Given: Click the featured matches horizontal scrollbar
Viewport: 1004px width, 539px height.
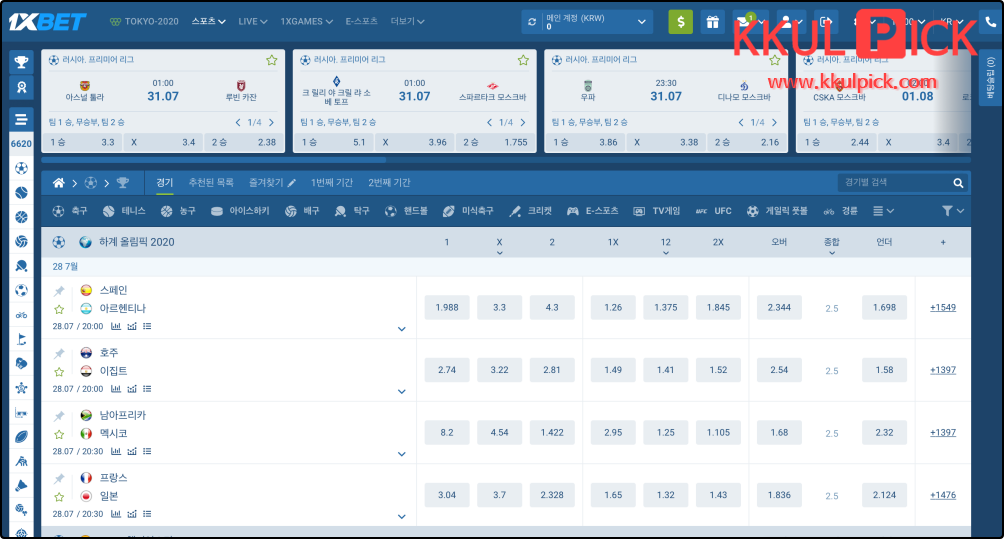Looking at the screenshot, I should pyautogui.click(x=214, y=160).
